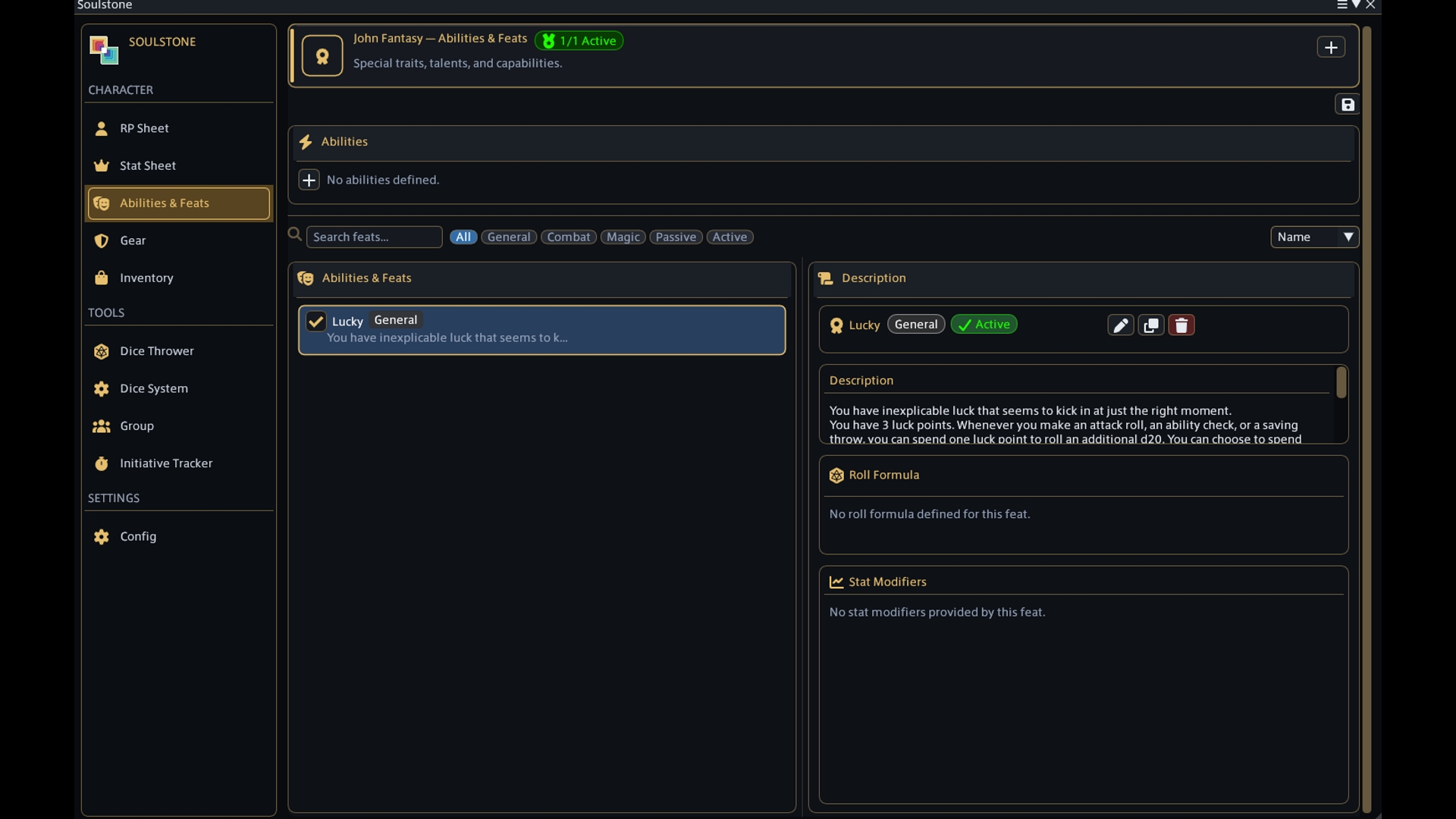Open Dice System tool
This screenshot has height=819, width=1456.
[x=179, y=388]
